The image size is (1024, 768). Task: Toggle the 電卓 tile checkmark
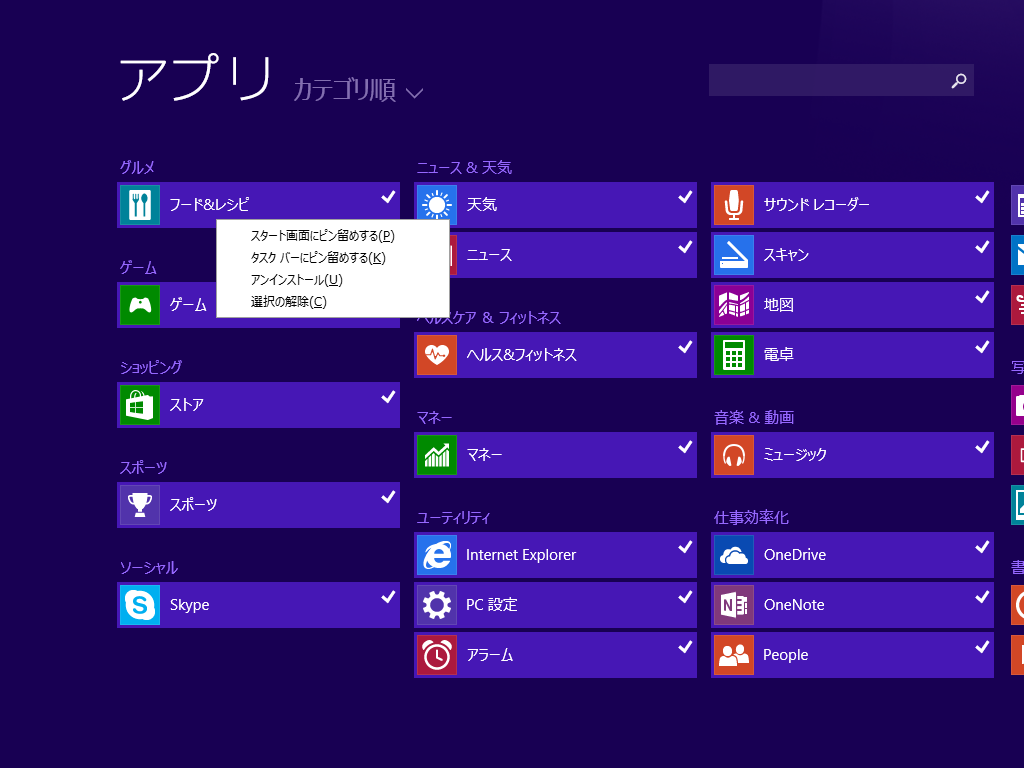click(982, 347)
